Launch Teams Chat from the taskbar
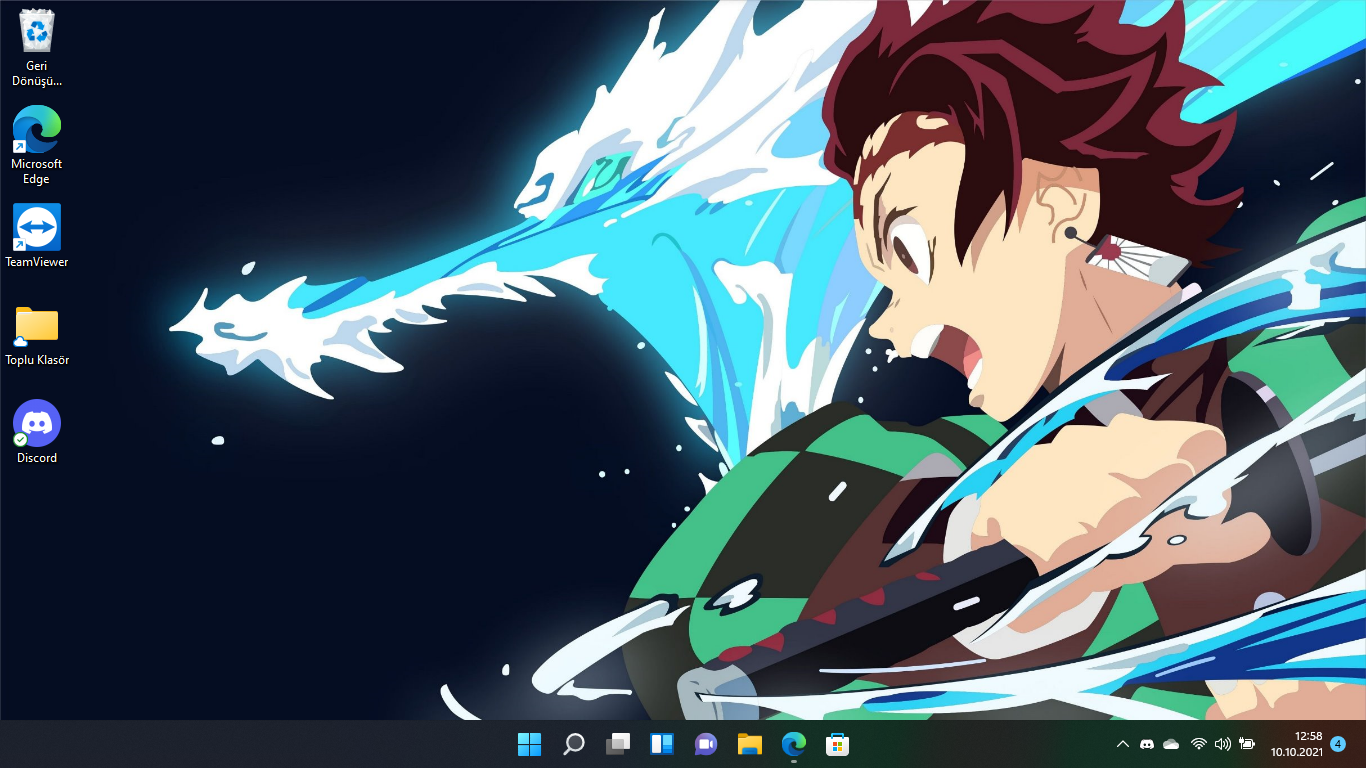 click(706, 744)
